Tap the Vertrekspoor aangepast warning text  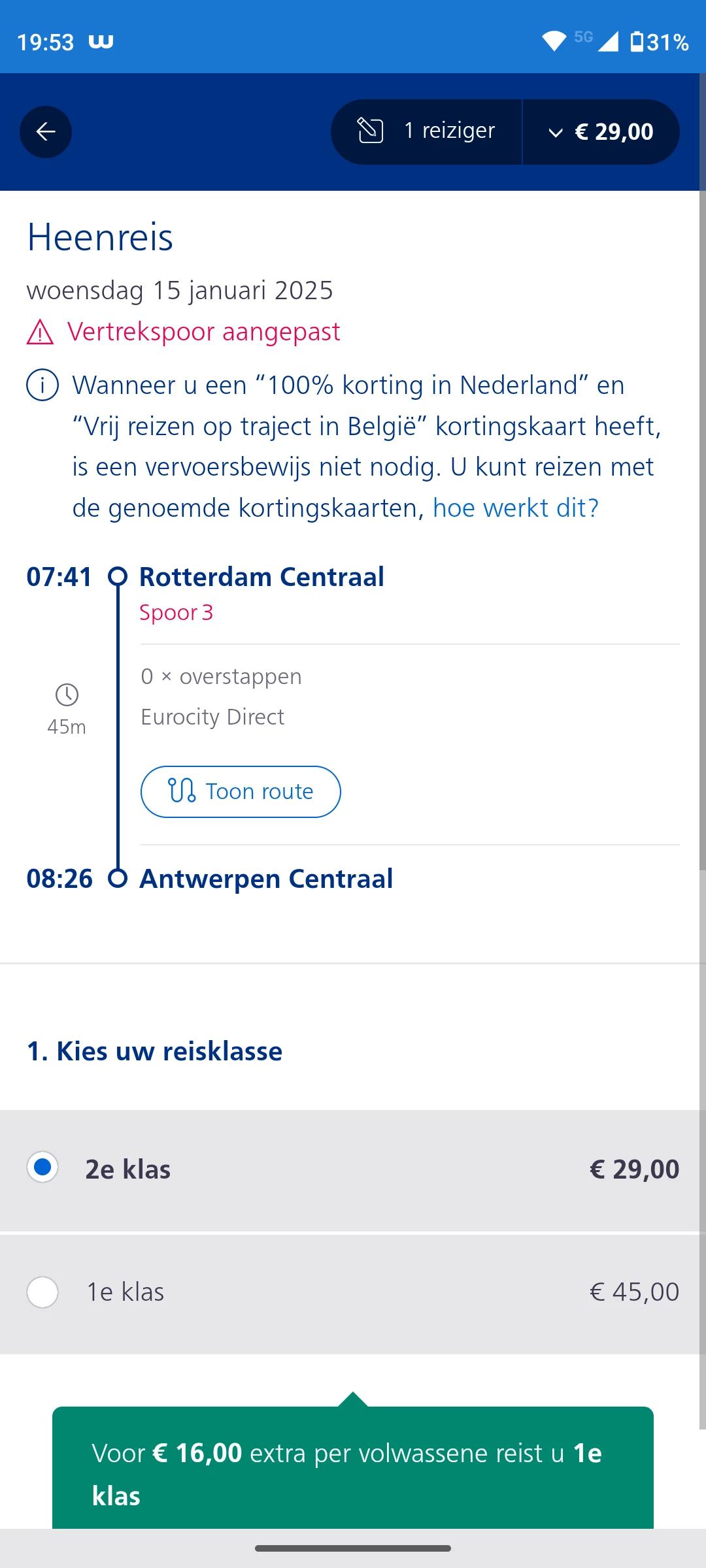point(203,332)
